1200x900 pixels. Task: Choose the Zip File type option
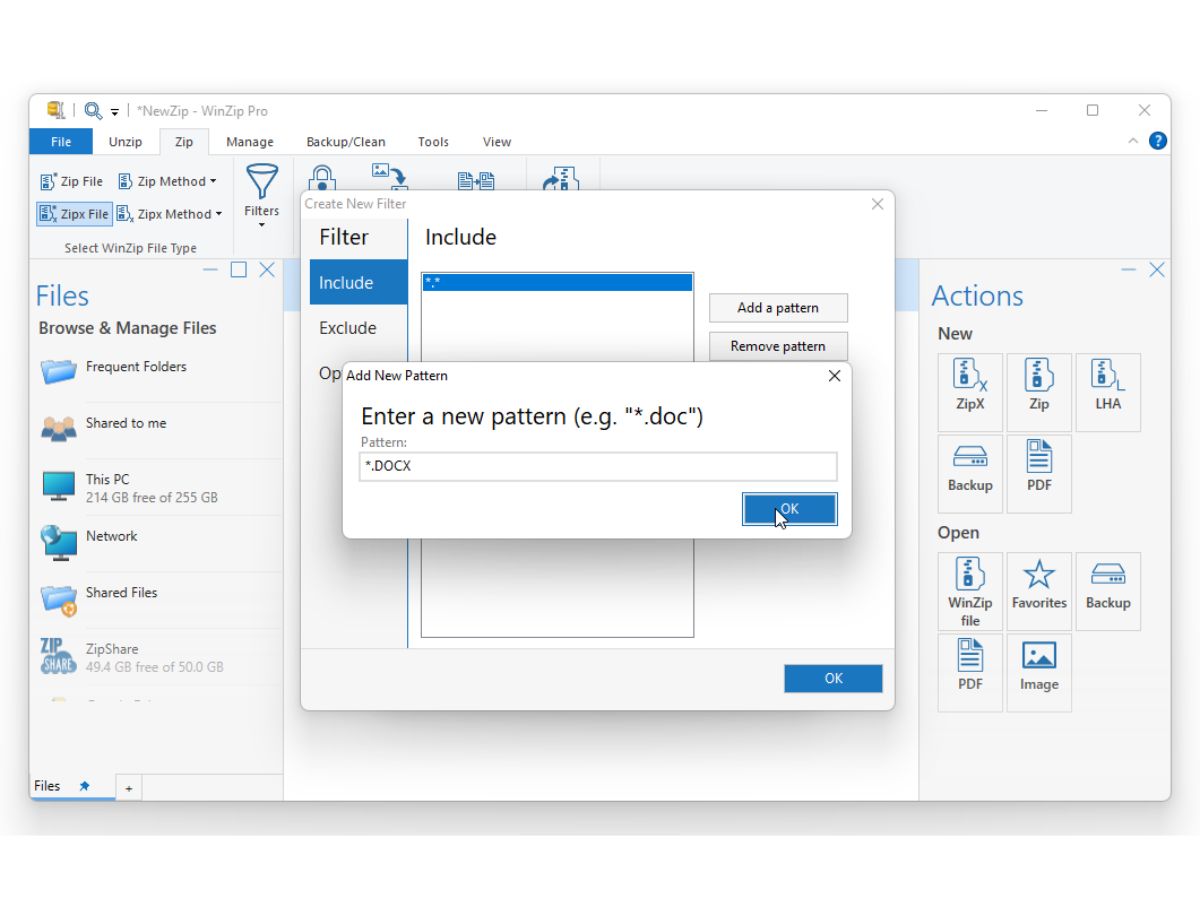71,181
